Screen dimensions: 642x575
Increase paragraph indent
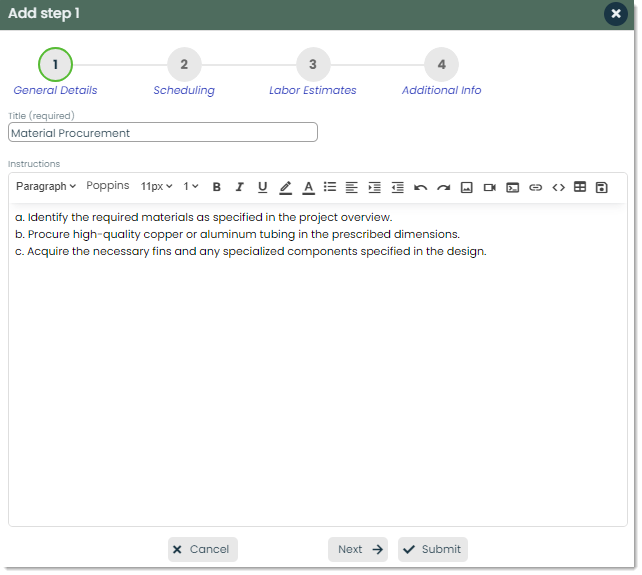pos(375,188)
